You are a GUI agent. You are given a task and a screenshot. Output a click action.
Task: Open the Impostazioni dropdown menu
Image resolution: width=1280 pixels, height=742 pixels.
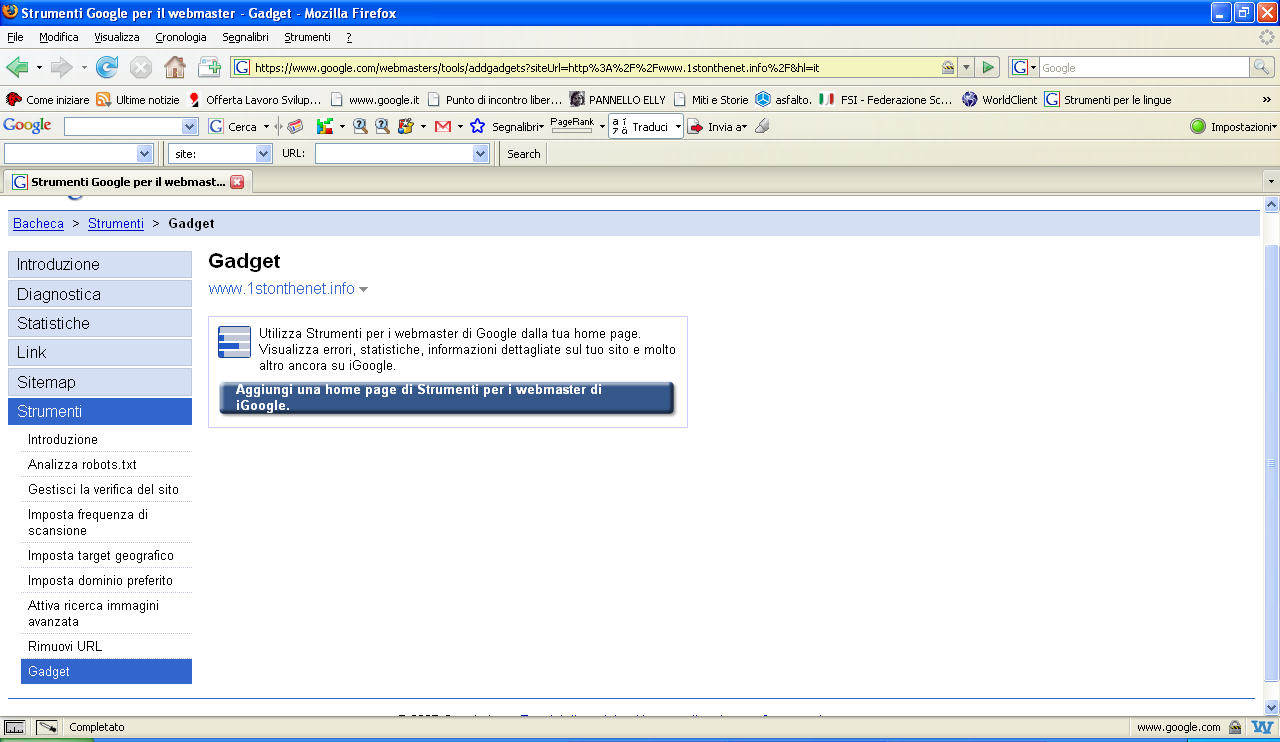pos(1275,127)
